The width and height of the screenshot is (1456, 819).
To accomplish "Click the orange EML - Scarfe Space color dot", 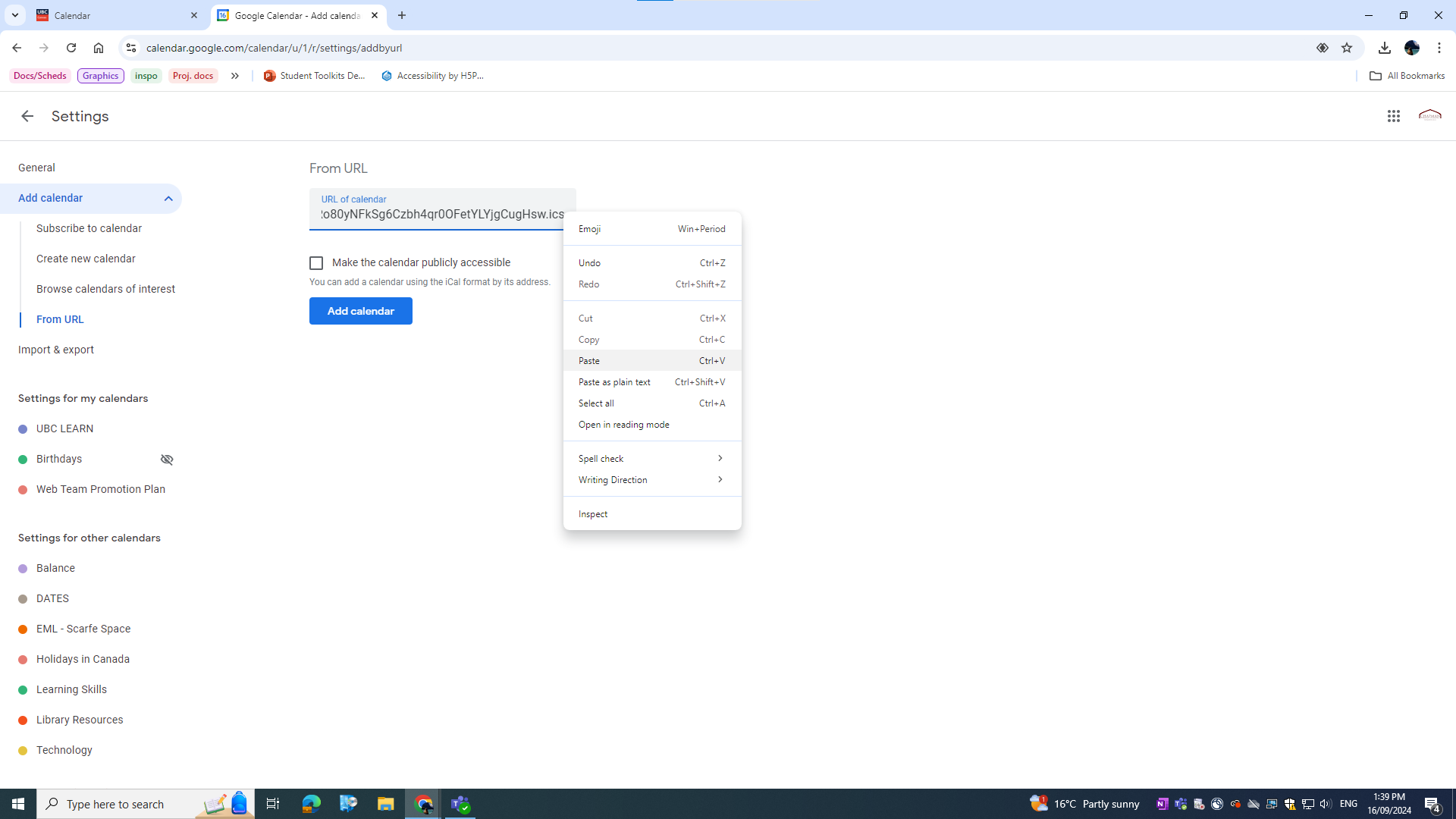I will tap(23, 629).
